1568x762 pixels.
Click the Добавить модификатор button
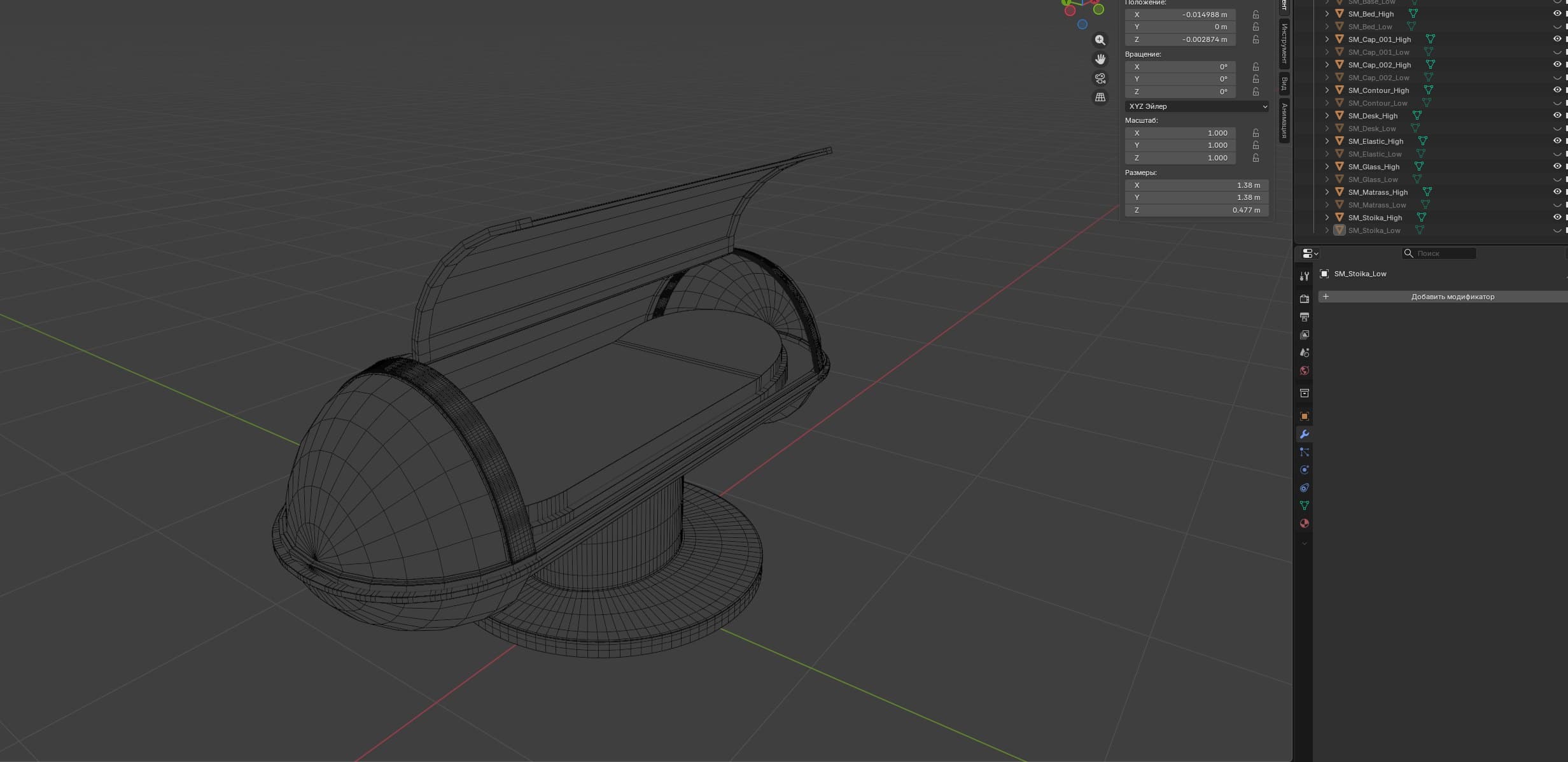pos(1444,297)
